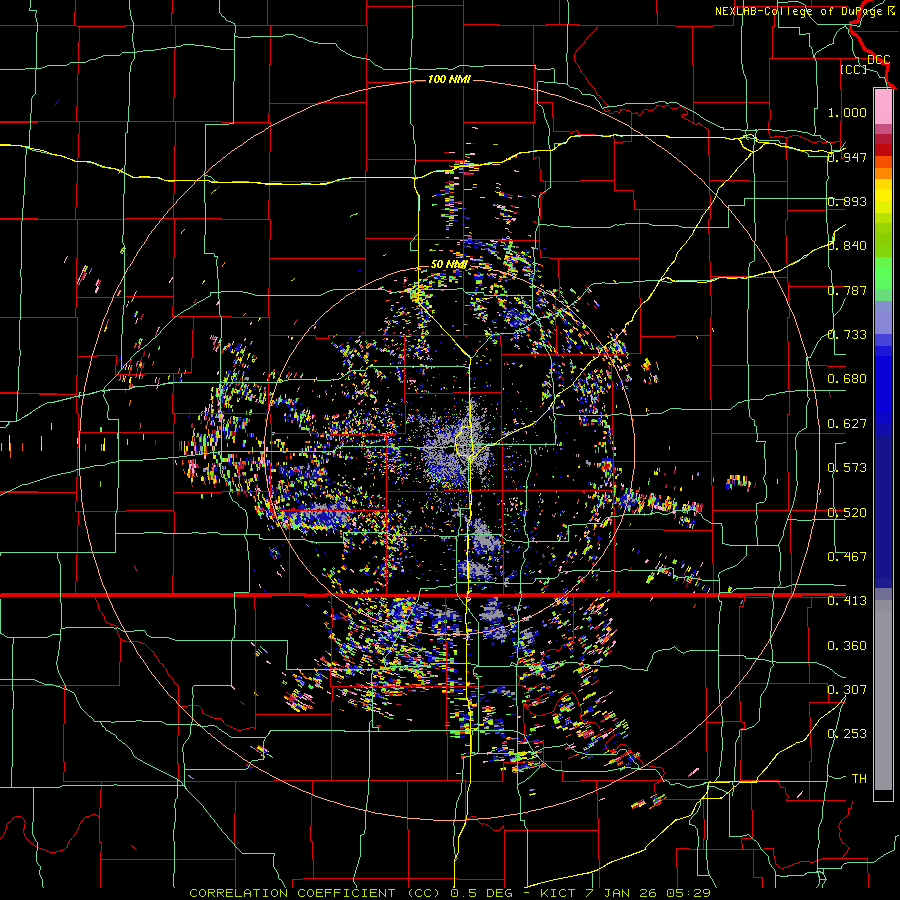Pick the red band on the color scale
The image size is (900, 900).
click(x=883, y=150)
